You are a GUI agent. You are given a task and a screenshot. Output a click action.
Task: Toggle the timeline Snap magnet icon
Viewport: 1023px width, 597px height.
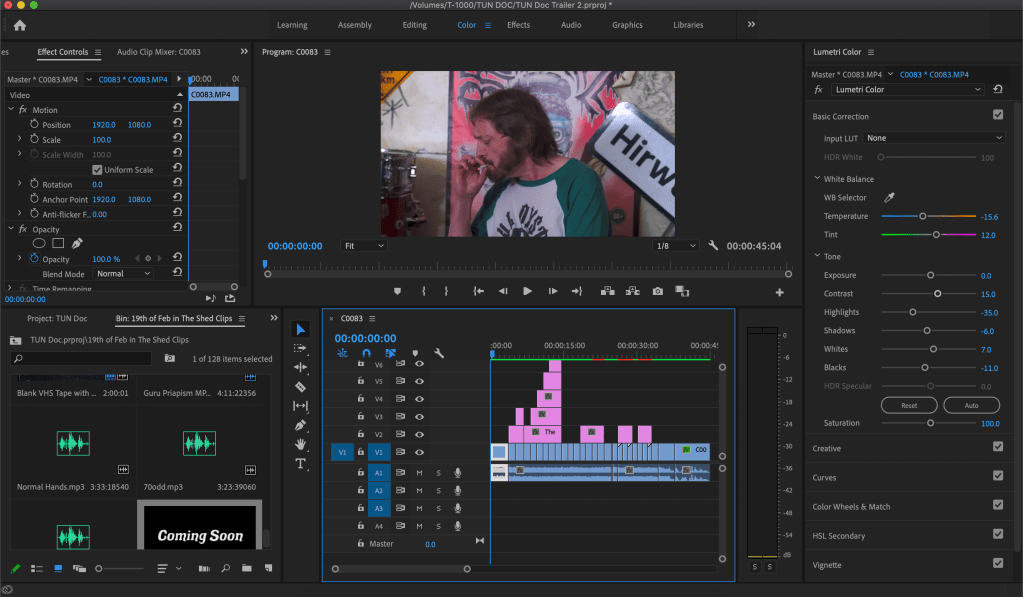point(366,353)
